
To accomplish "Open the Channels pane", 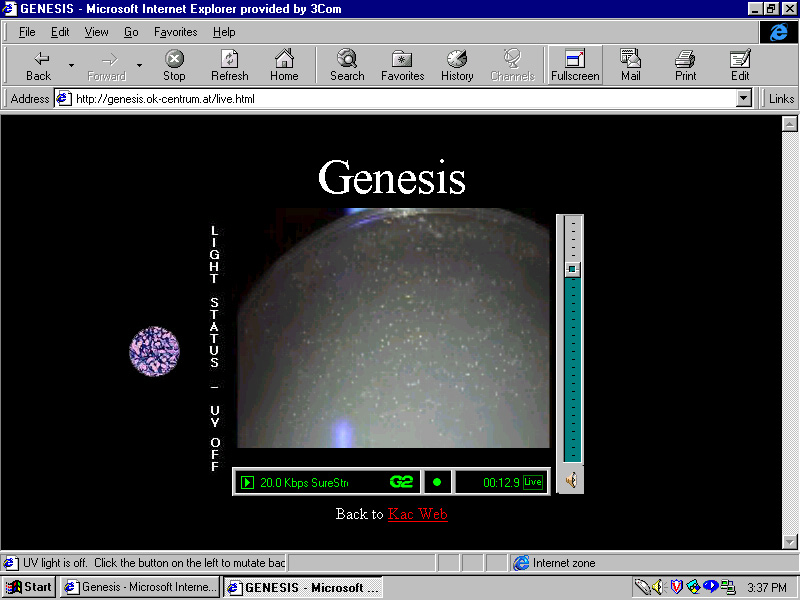I will [x=512, y=65].
